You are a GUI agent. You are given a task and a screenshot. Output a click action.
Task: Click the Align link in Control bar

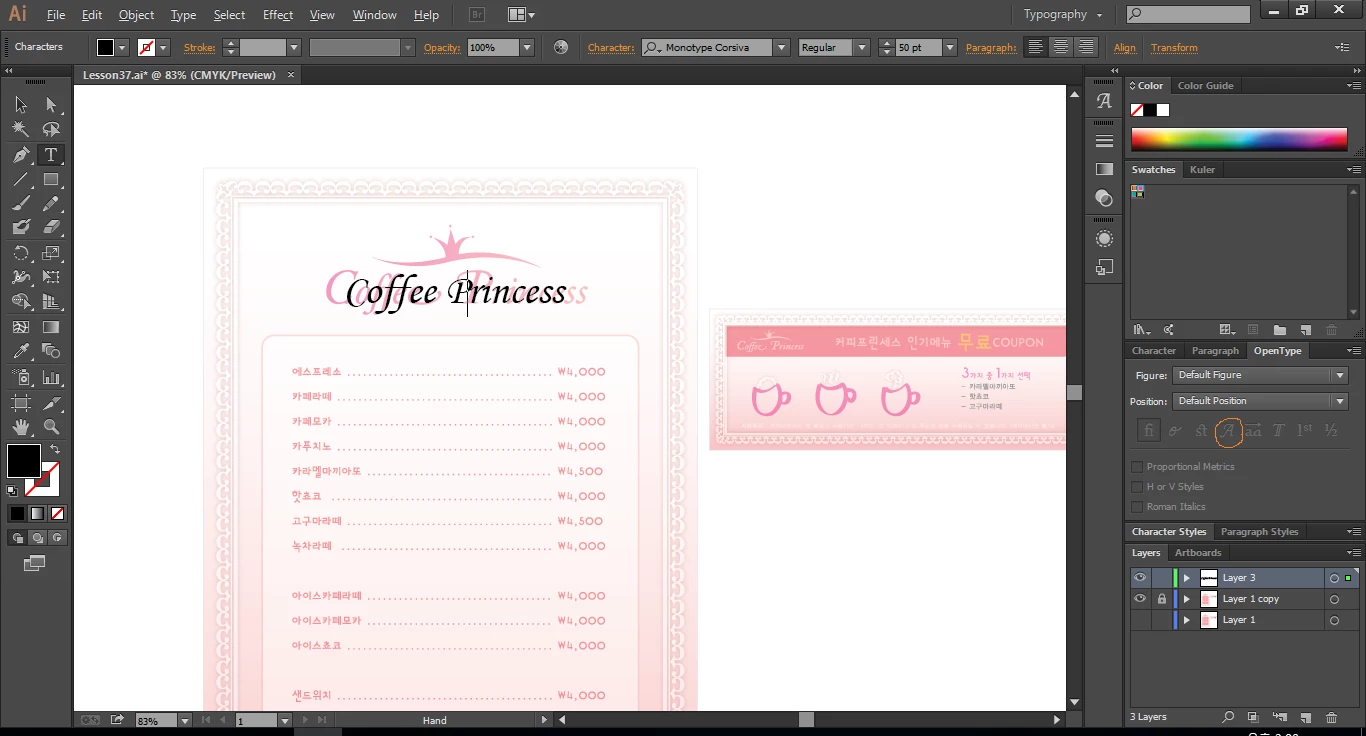(1125, 47)
